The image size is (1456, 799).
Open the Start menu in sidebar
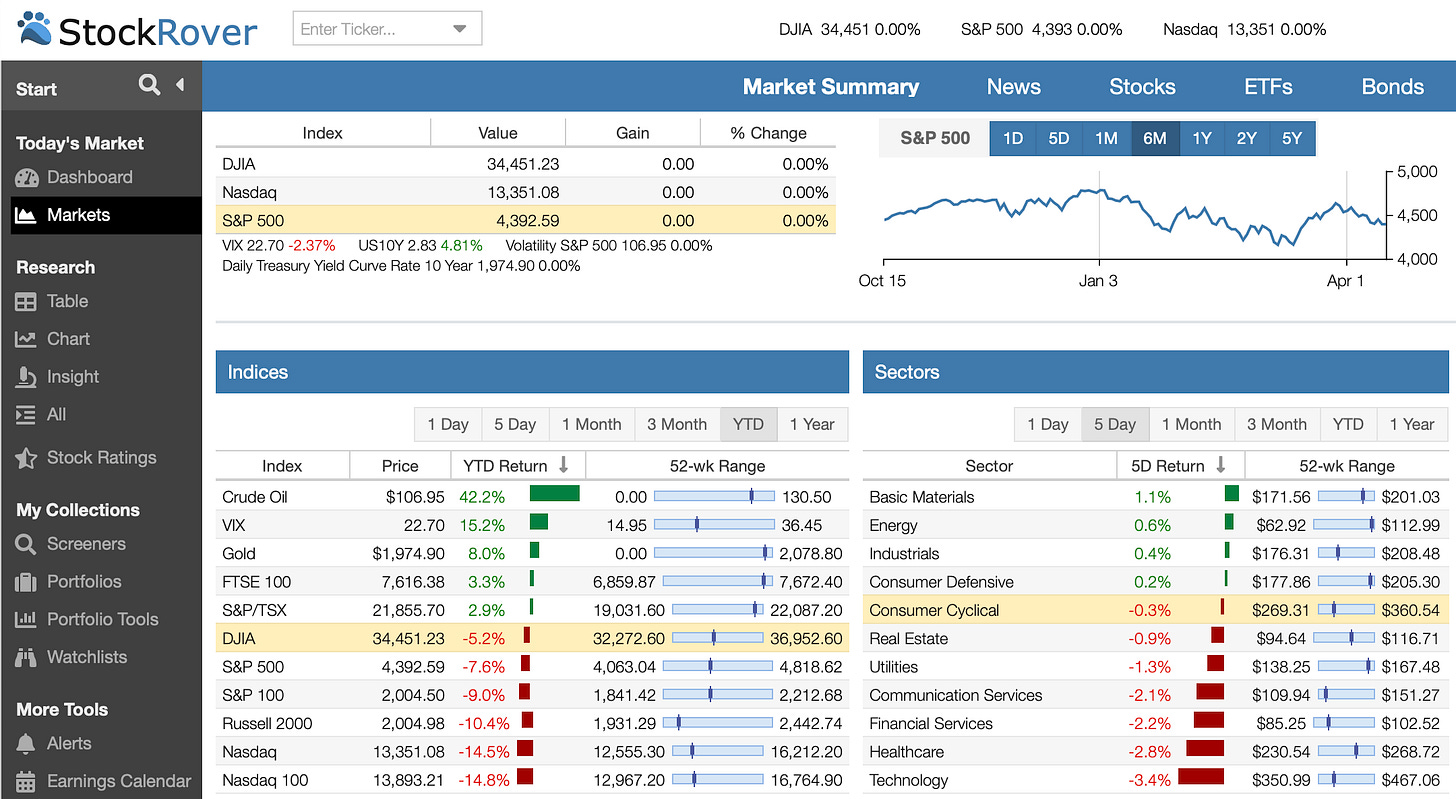click(36, 89)
